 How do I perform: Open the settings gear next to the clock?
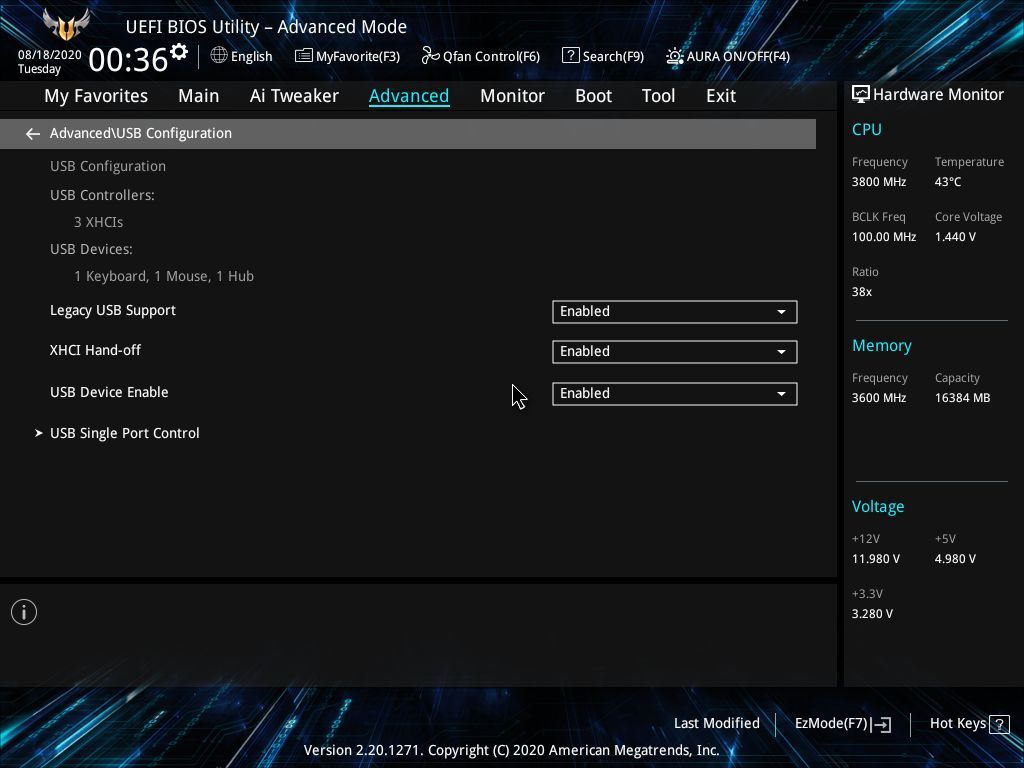tap(178, 52)
